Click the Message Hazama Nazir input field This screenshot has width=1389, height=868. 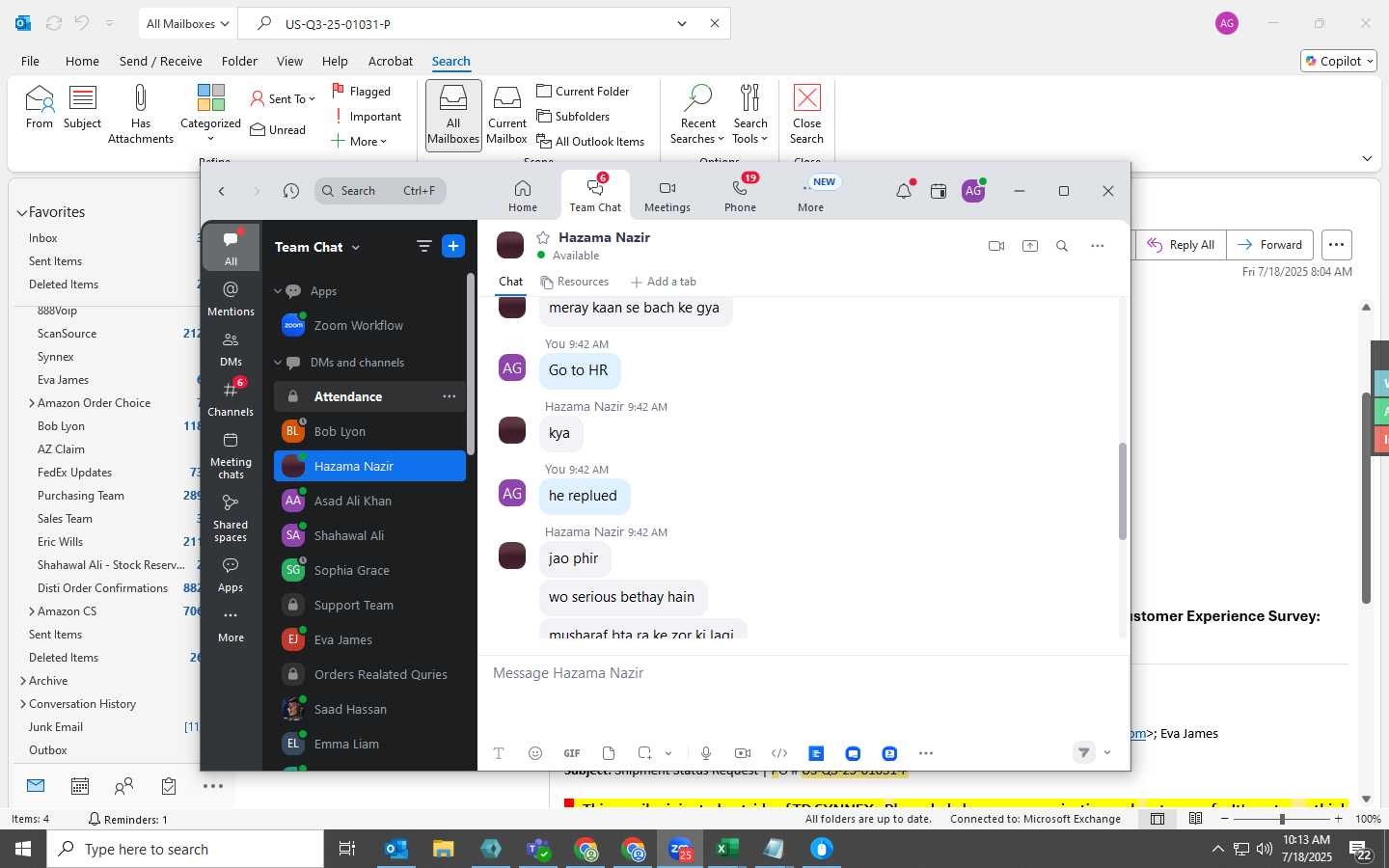click(x=803, y=673)
